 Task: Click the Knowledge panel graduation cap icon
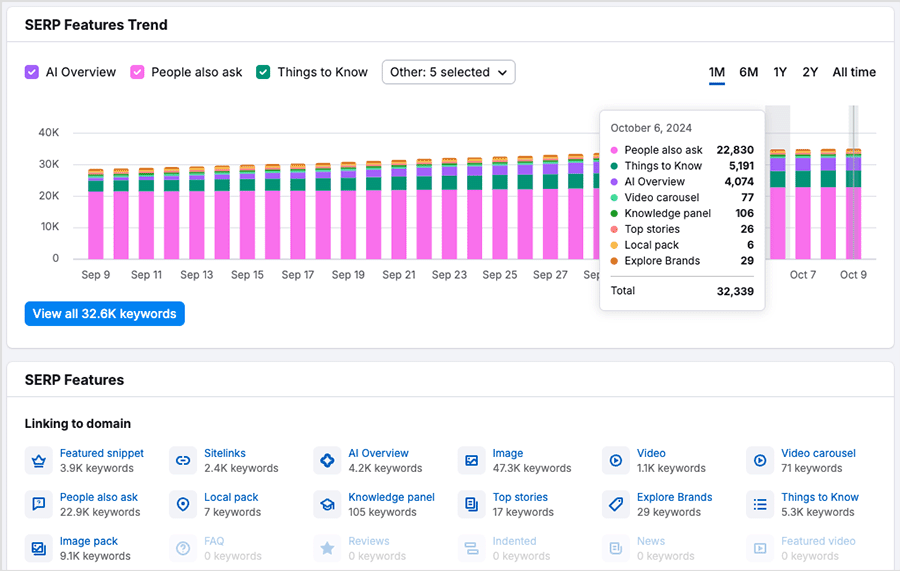pyautogui.click(x=327, y=504)
